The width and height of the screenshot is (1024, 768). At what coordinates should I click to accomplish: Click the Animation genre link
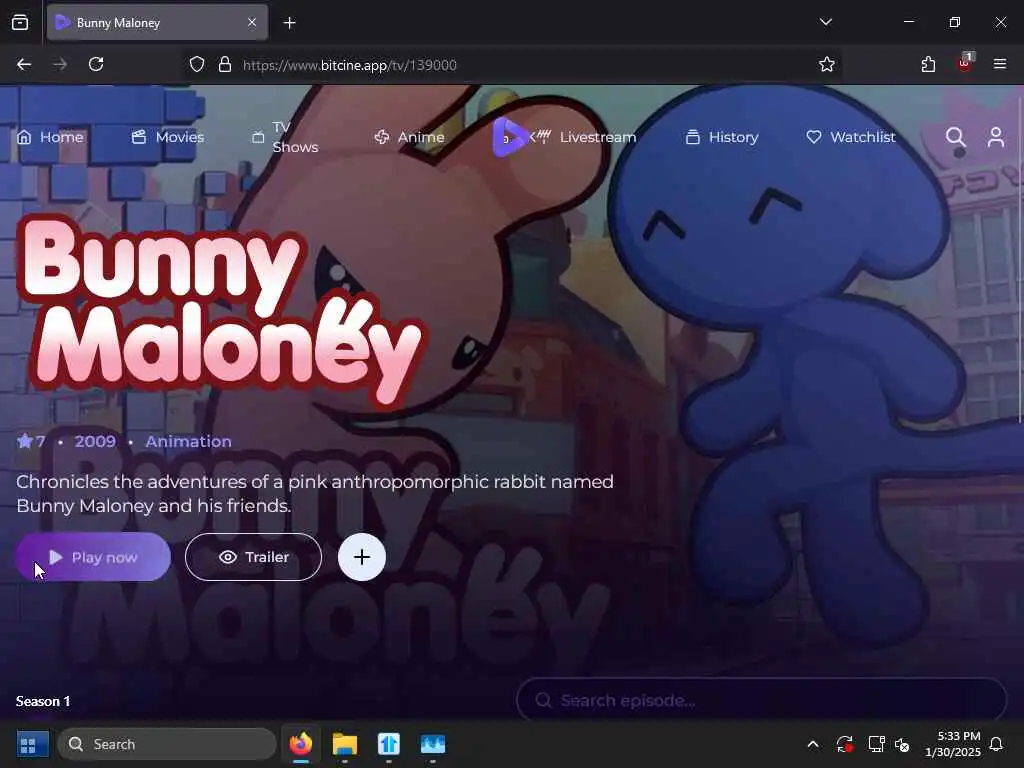188,441
